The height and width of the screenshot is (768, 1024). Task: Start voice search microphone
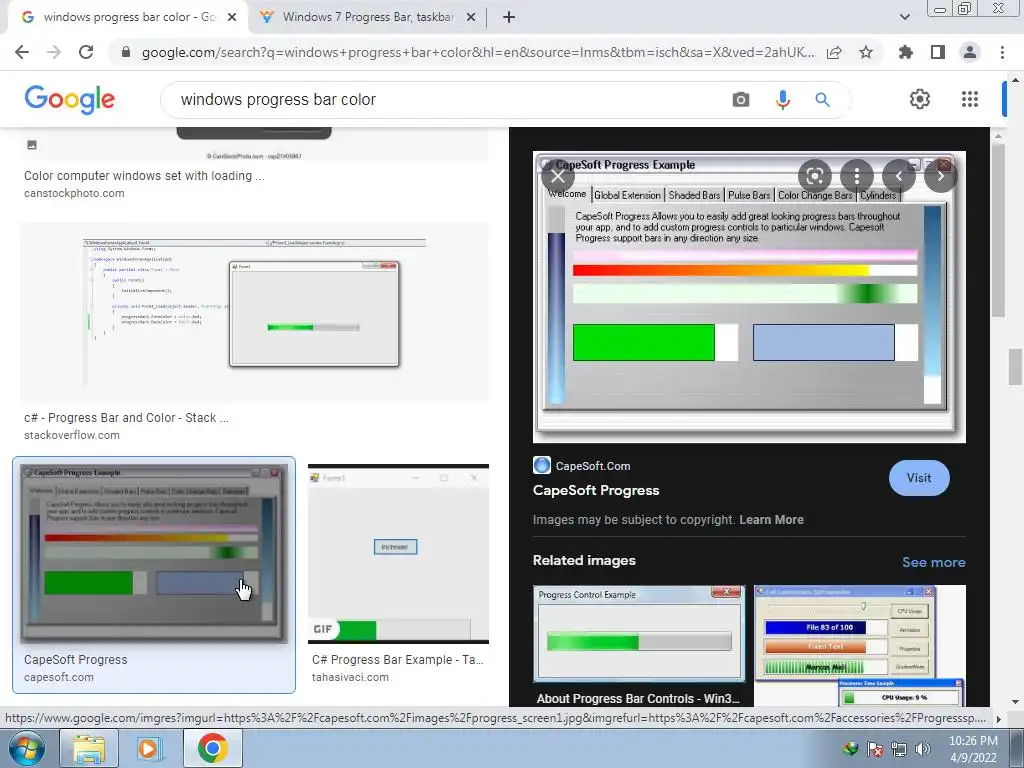point(782,99)
